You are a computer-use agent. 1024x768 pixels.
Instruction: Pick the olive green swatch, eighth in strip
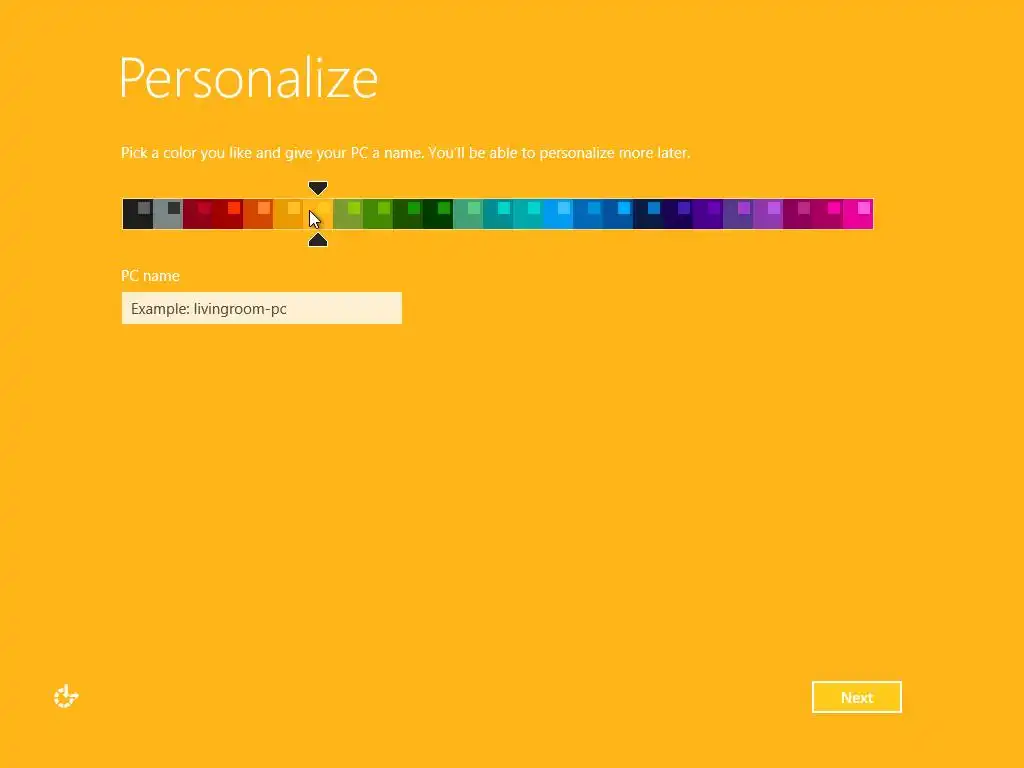pos(348,214)
